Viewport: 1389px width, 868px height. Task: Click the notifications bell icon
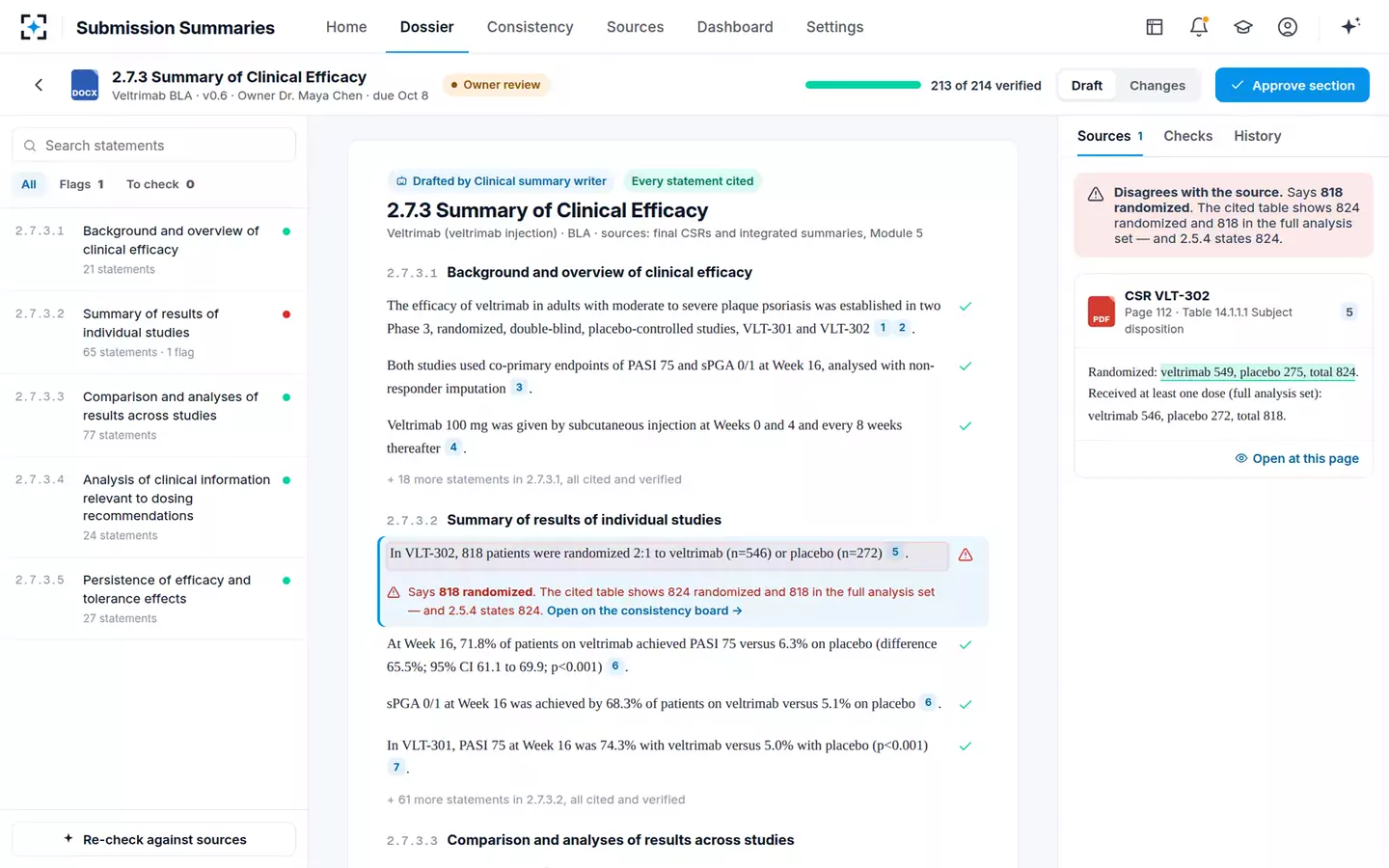1199,27
